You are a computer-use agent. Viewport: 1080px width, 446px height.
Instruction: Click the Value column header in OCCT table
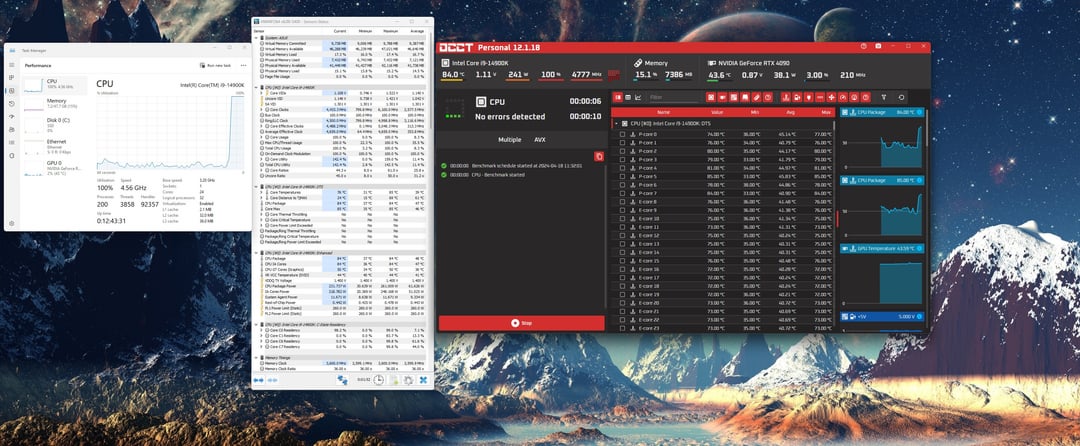click(x=717, y=112)
